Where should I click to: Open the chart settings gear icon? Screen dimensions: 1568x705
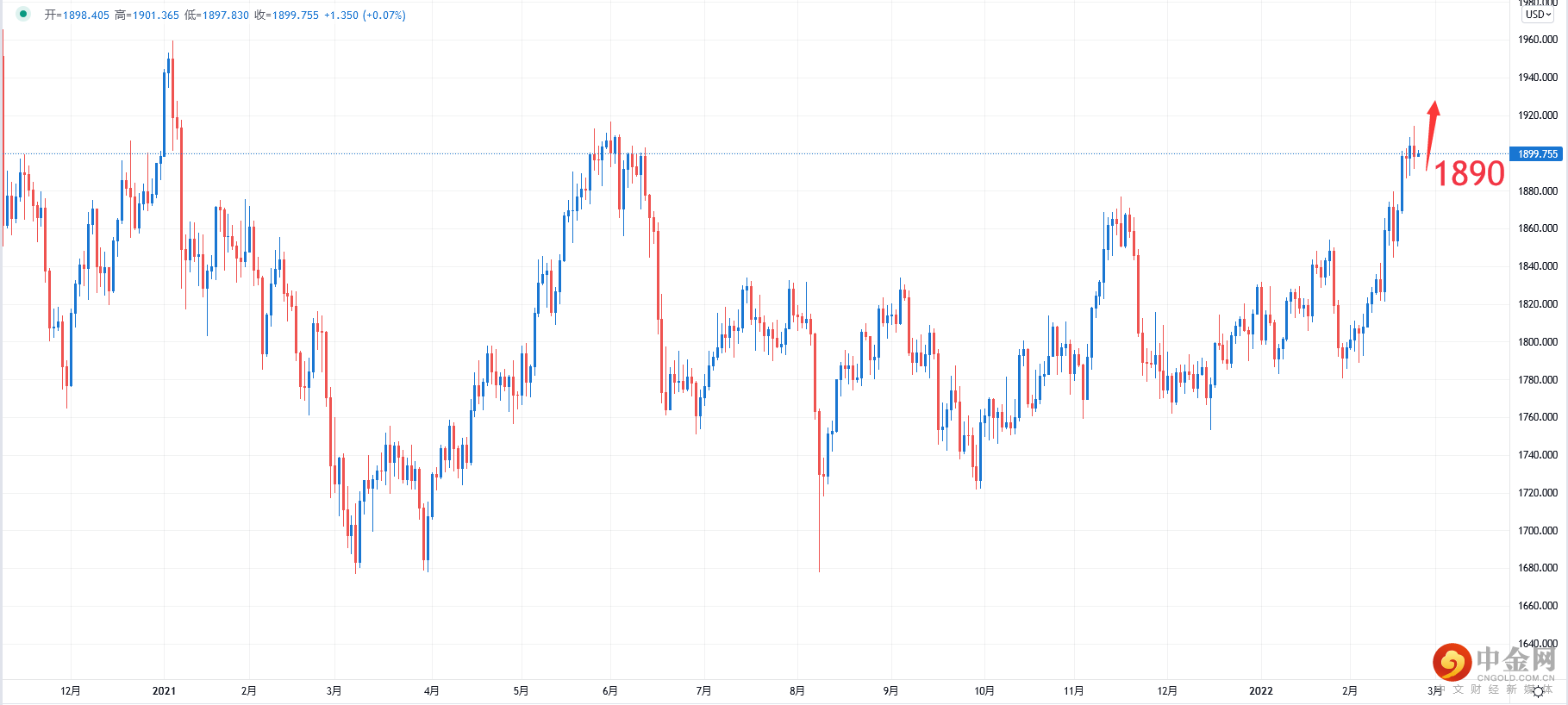[x=1538, y=691]
